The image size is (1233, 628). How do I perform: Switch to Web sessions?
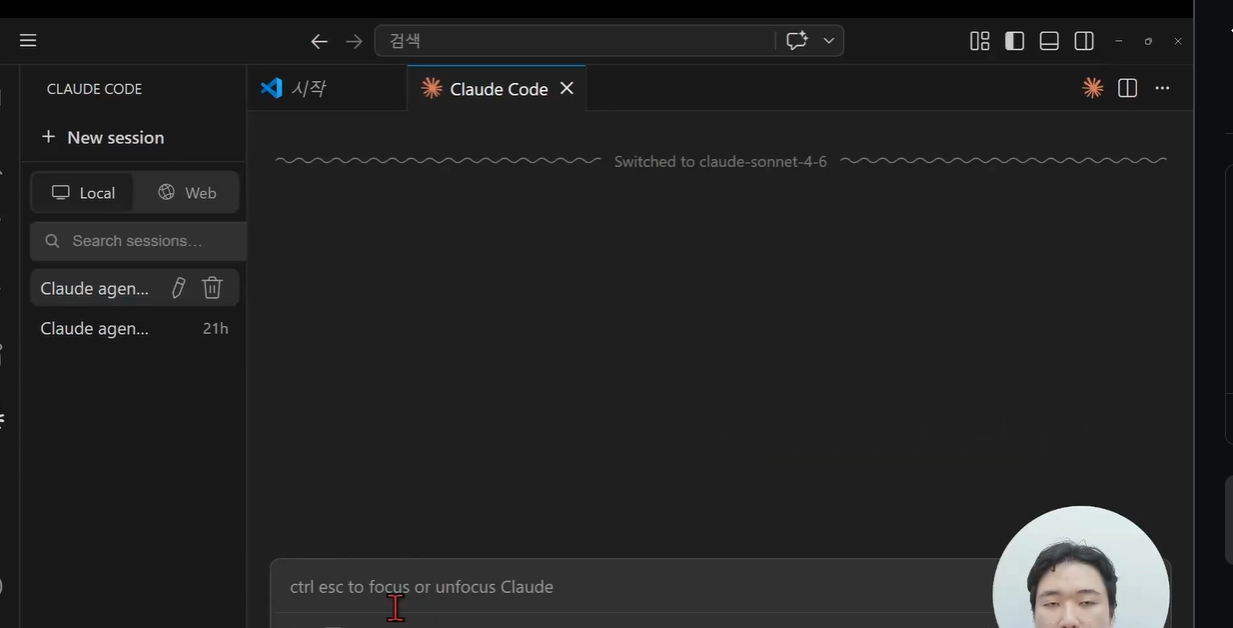pos(187,192)
